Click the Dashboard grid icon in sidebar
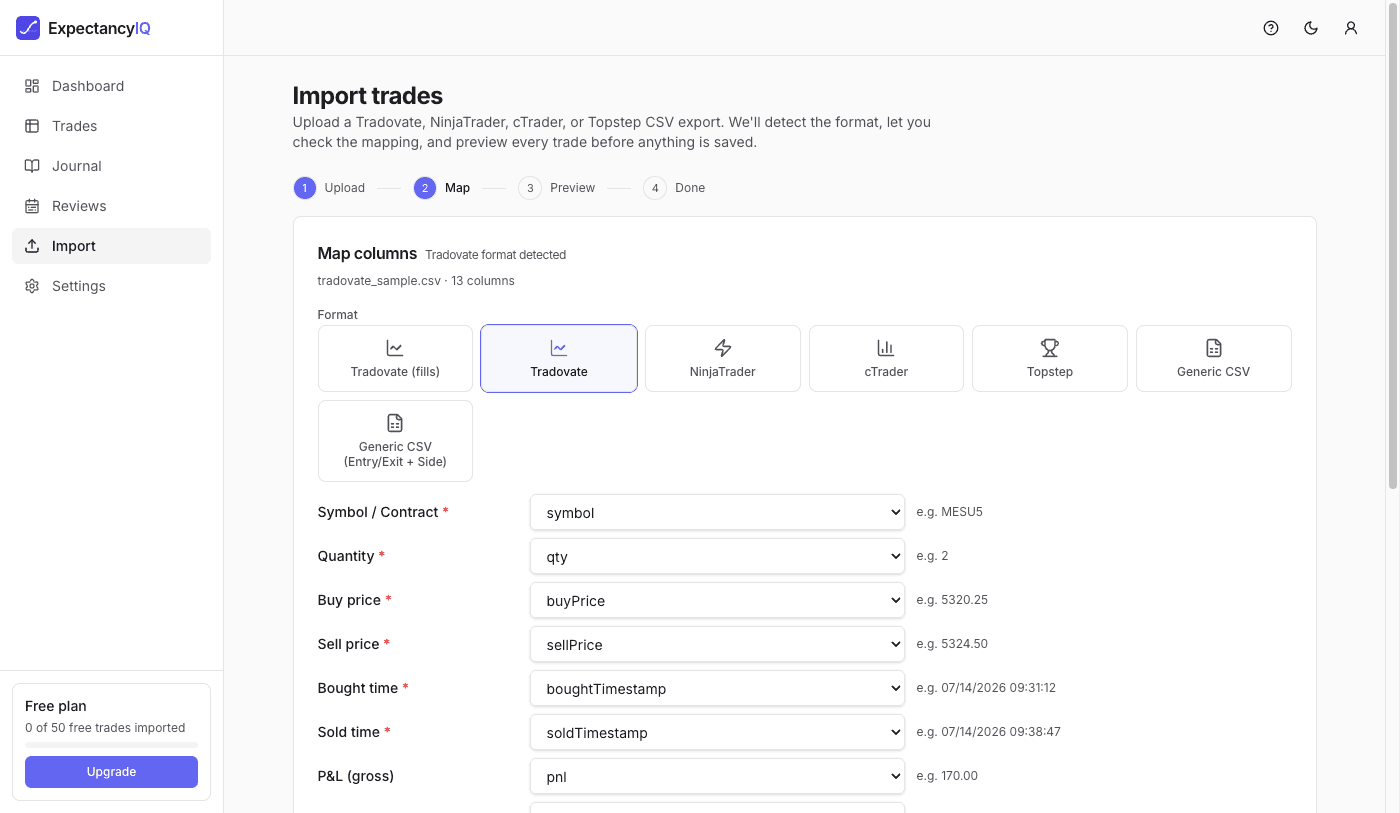The width and height of the screenshot is (1400, 813). click(32, 86)
